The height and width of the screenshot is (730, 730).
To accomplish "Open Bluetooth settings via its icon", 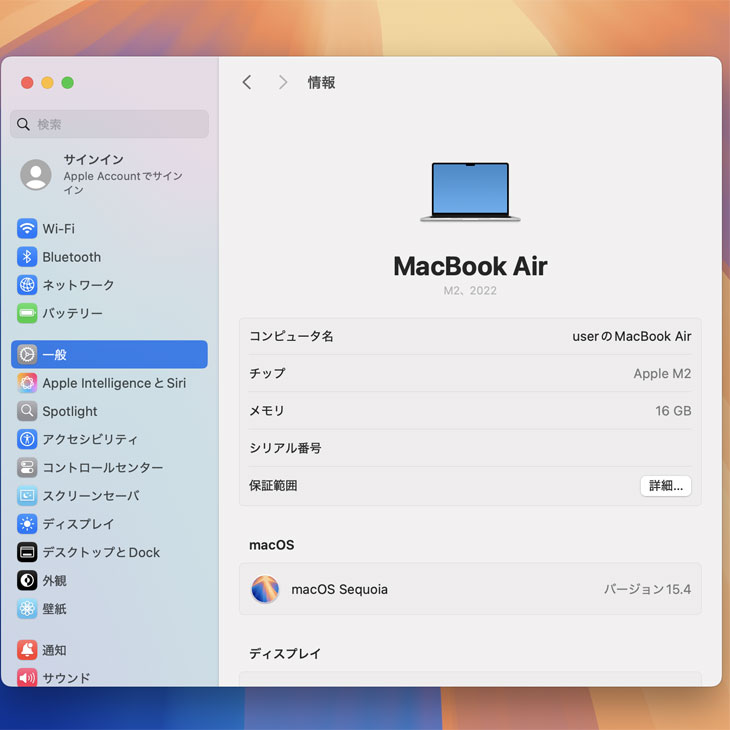I will point(27,257).
